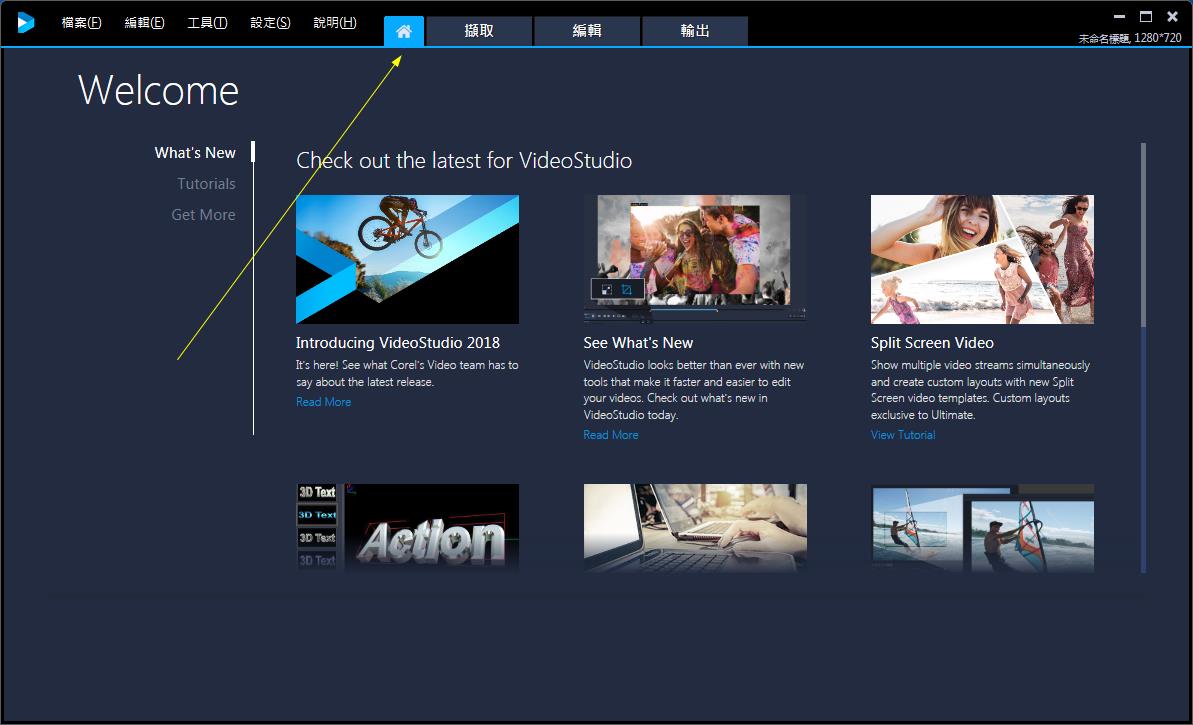Viewport: 1193px width, 725px height.
Task: Open the Home tab icon
Action: 403,31
